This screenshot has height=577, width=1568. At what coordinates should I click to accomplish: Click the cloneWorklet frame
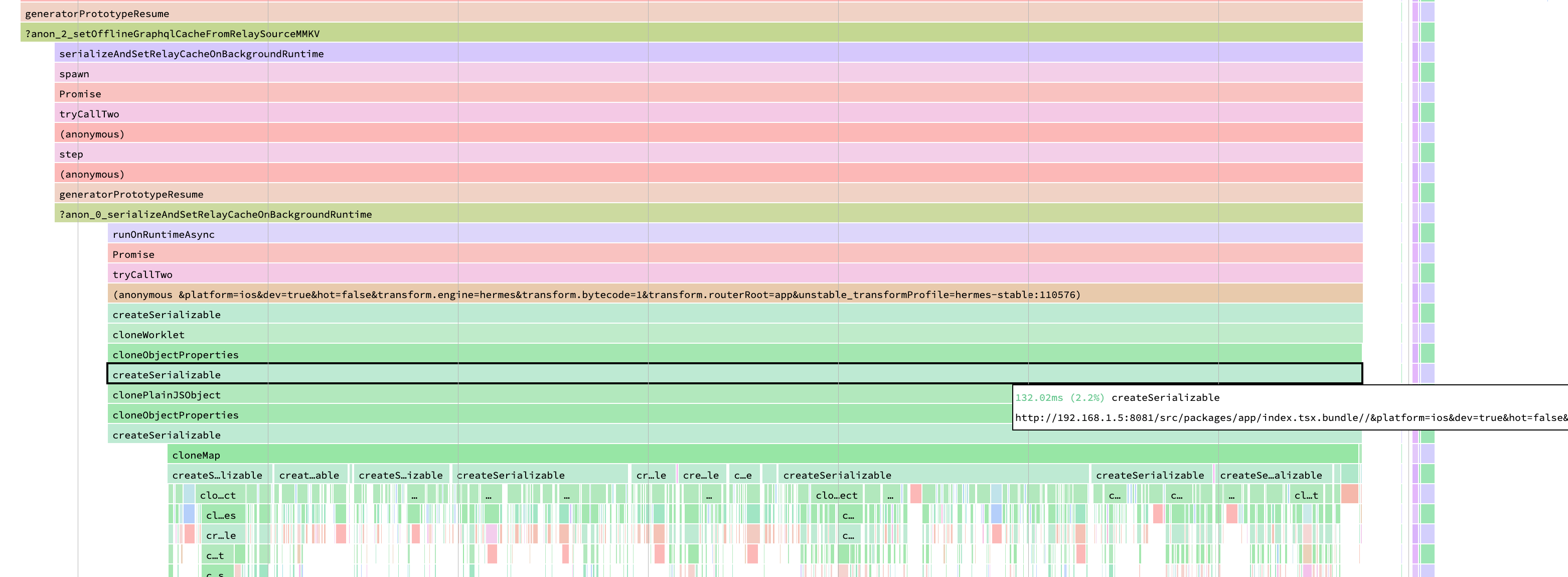pyautogui.click(x=735, y=334)
